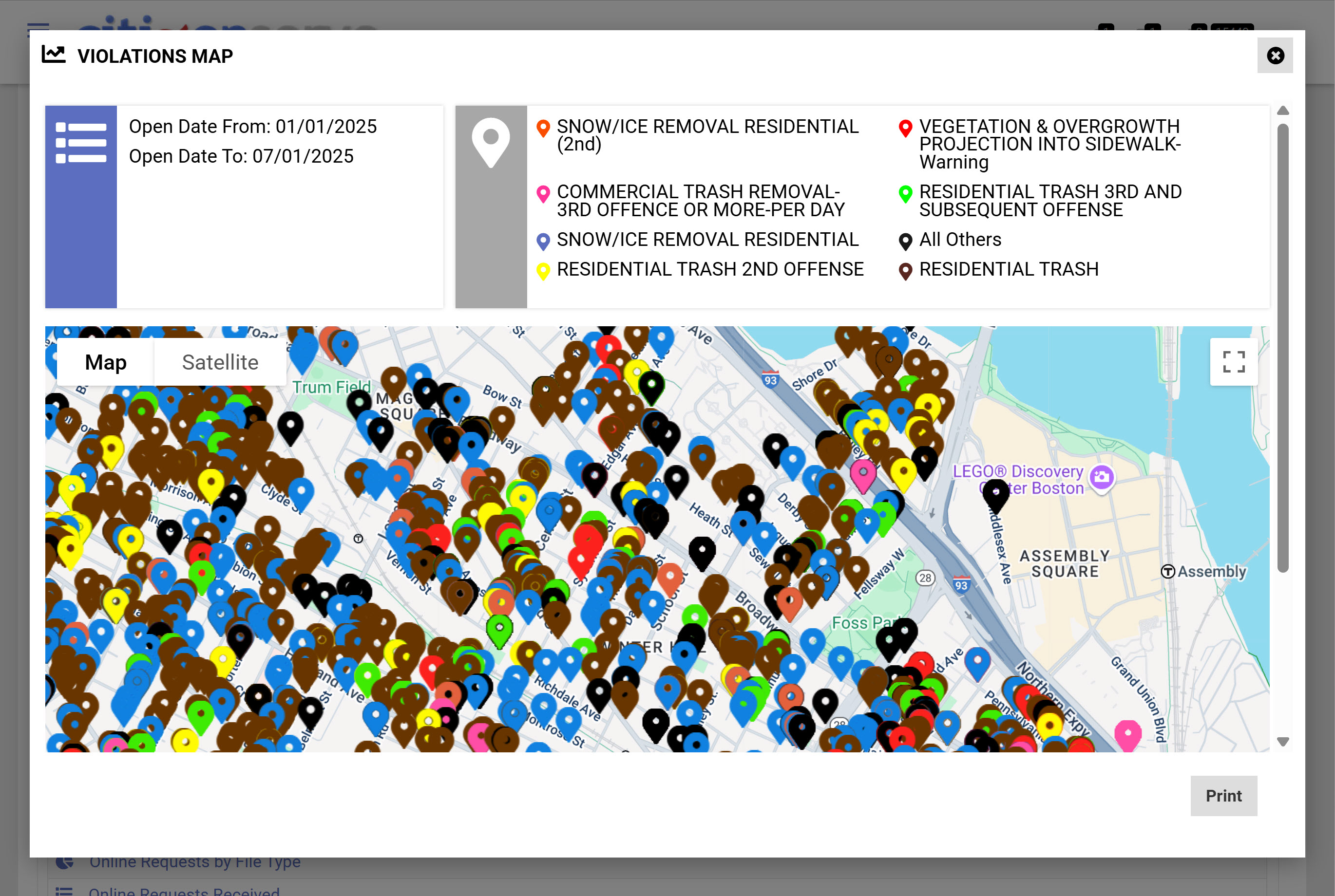Click the list icon in date filter card
Image resolution: width=1335 pixels, height=896 pixels.
click(81, 143)
